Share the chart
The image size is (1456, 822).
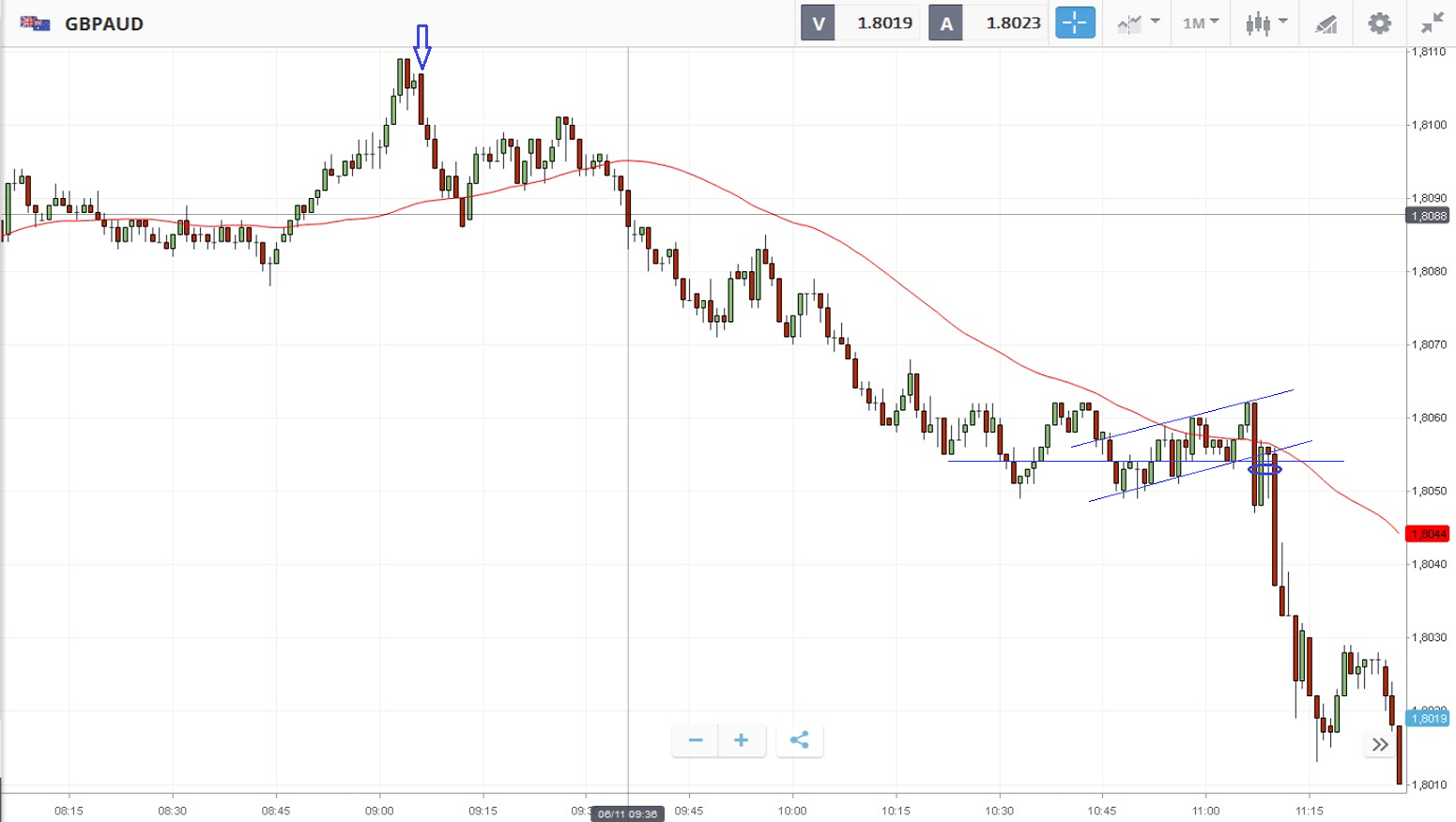click(x=799, y=740)
